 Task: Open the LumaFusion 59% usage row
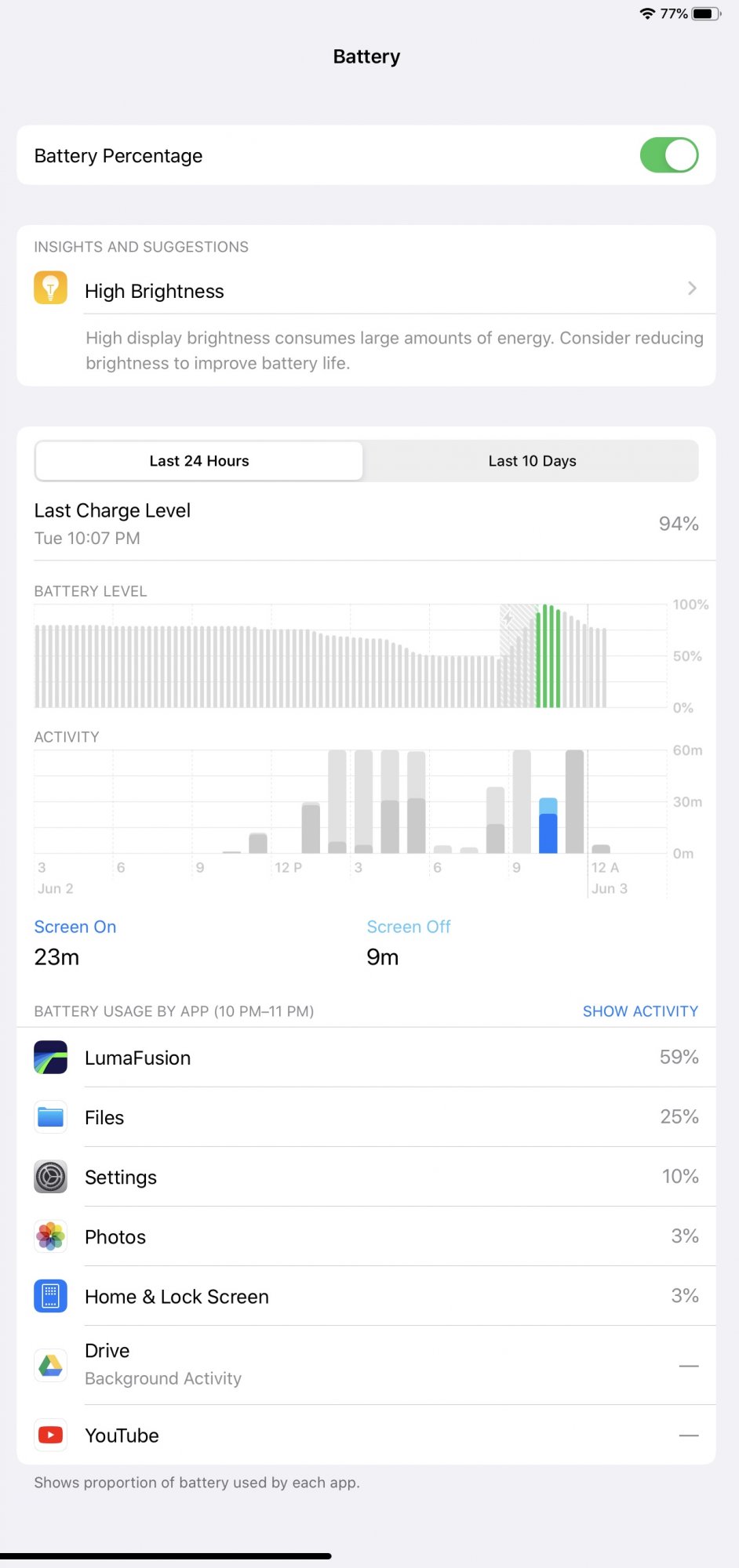[392, 1058]
